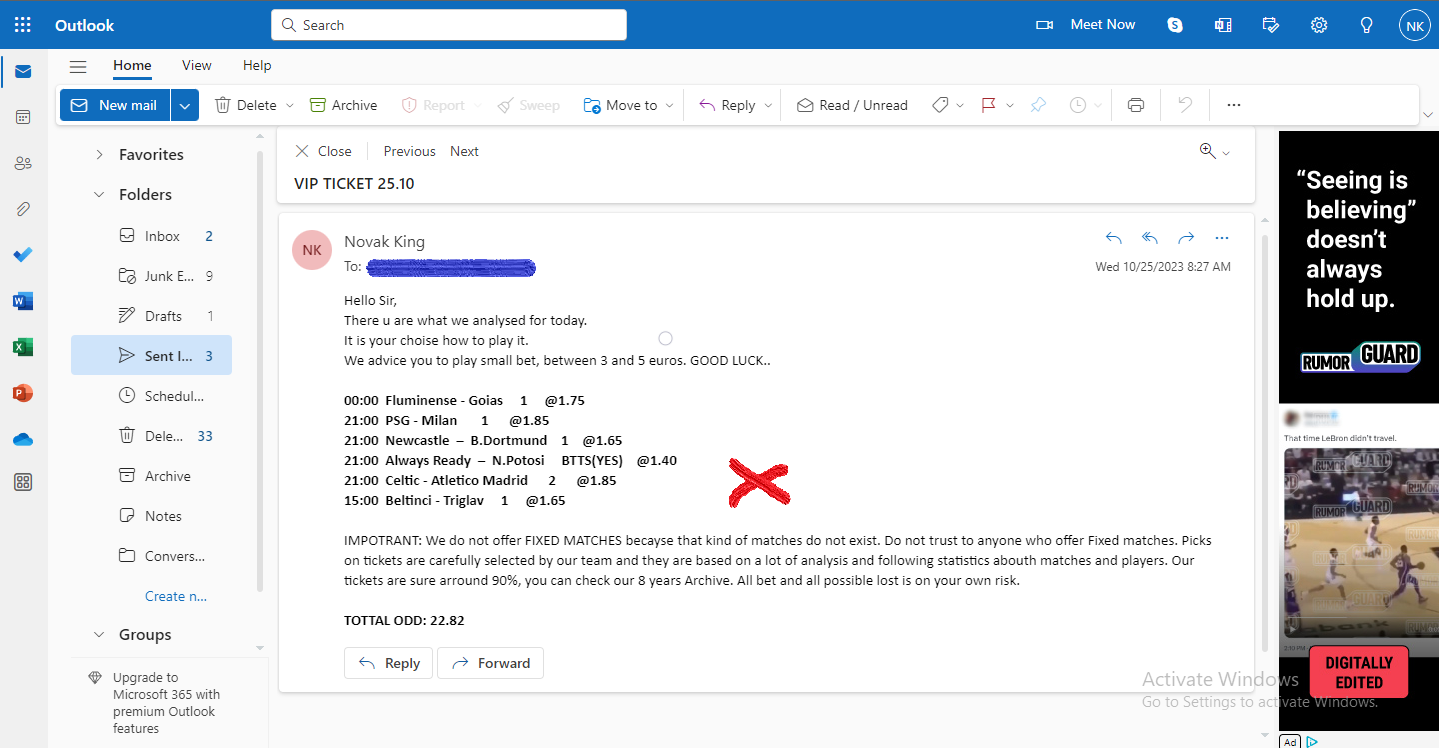Delete the message with Delete button

(x=246, y=105)
